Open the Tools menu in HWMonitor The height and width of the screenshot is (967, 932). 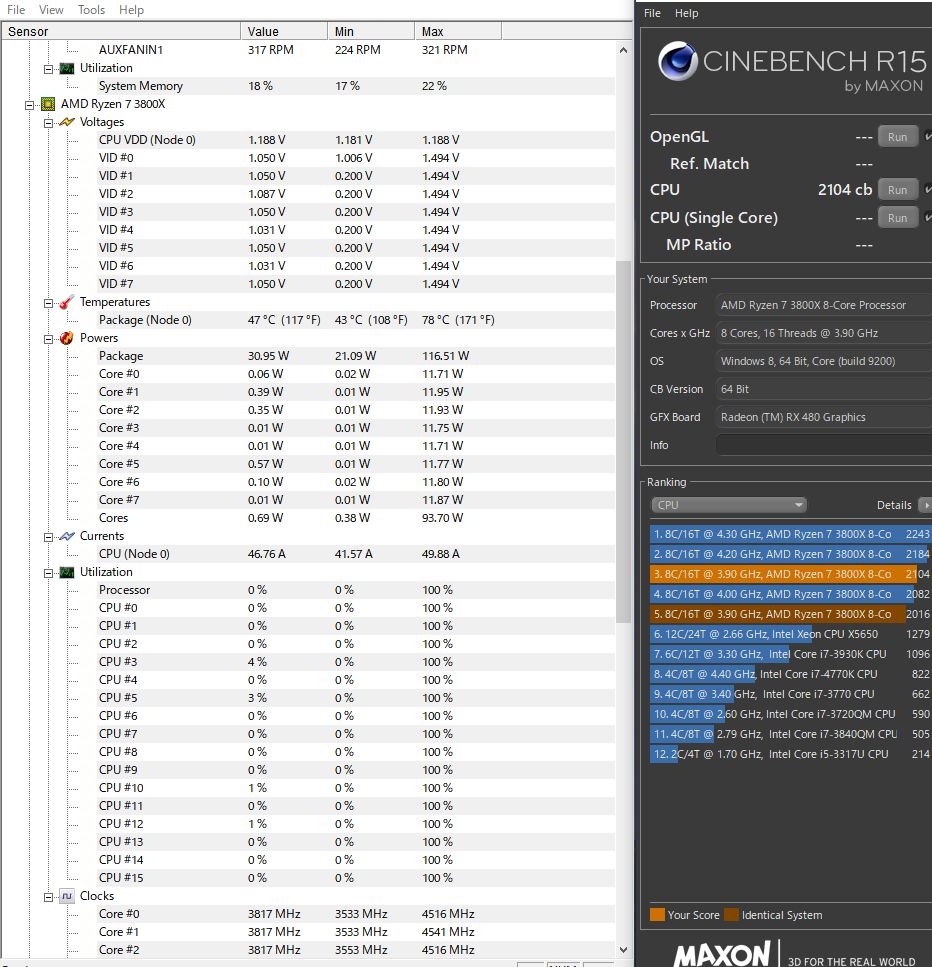(91, 10)
